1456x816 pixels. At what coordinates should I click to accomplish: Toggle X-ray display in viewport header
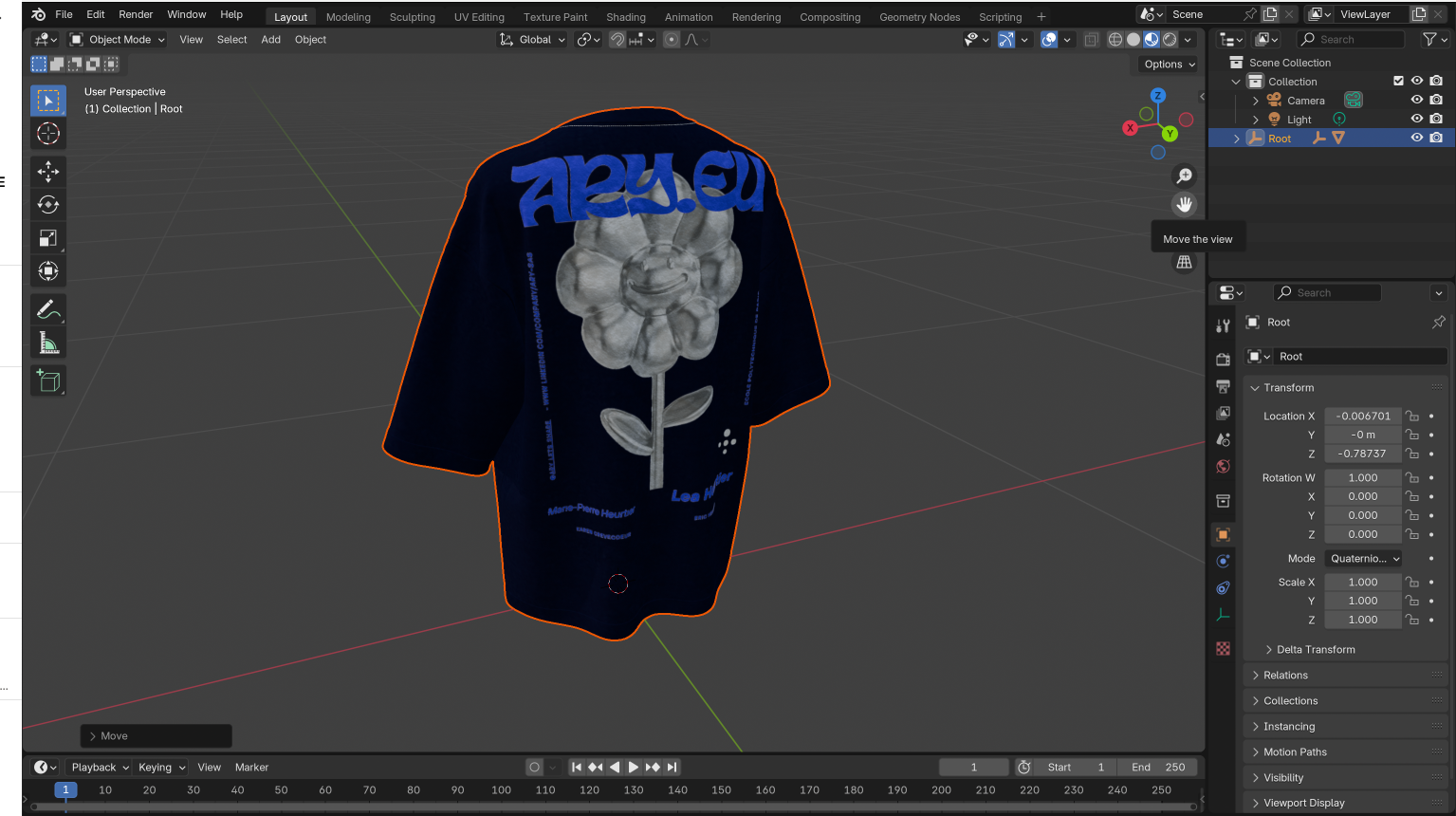(x=1092, y=39)
